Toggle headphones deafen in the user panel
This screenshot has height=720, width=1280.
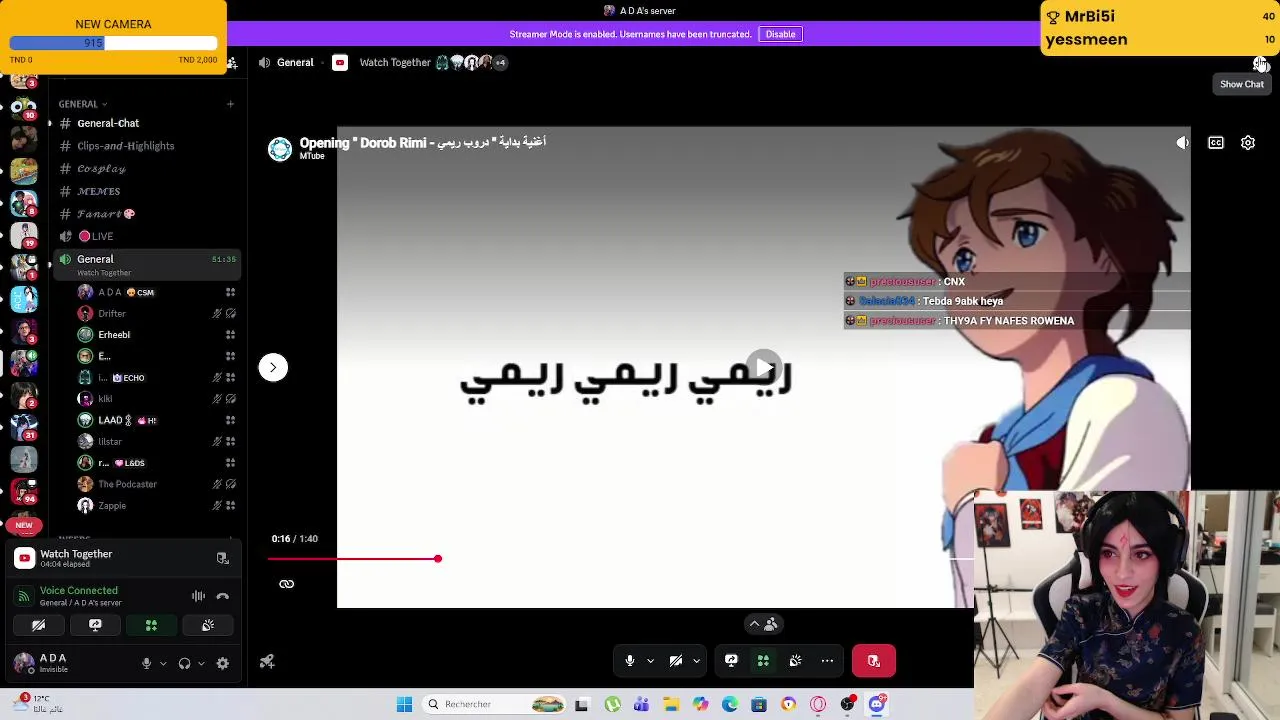(184, 663)
